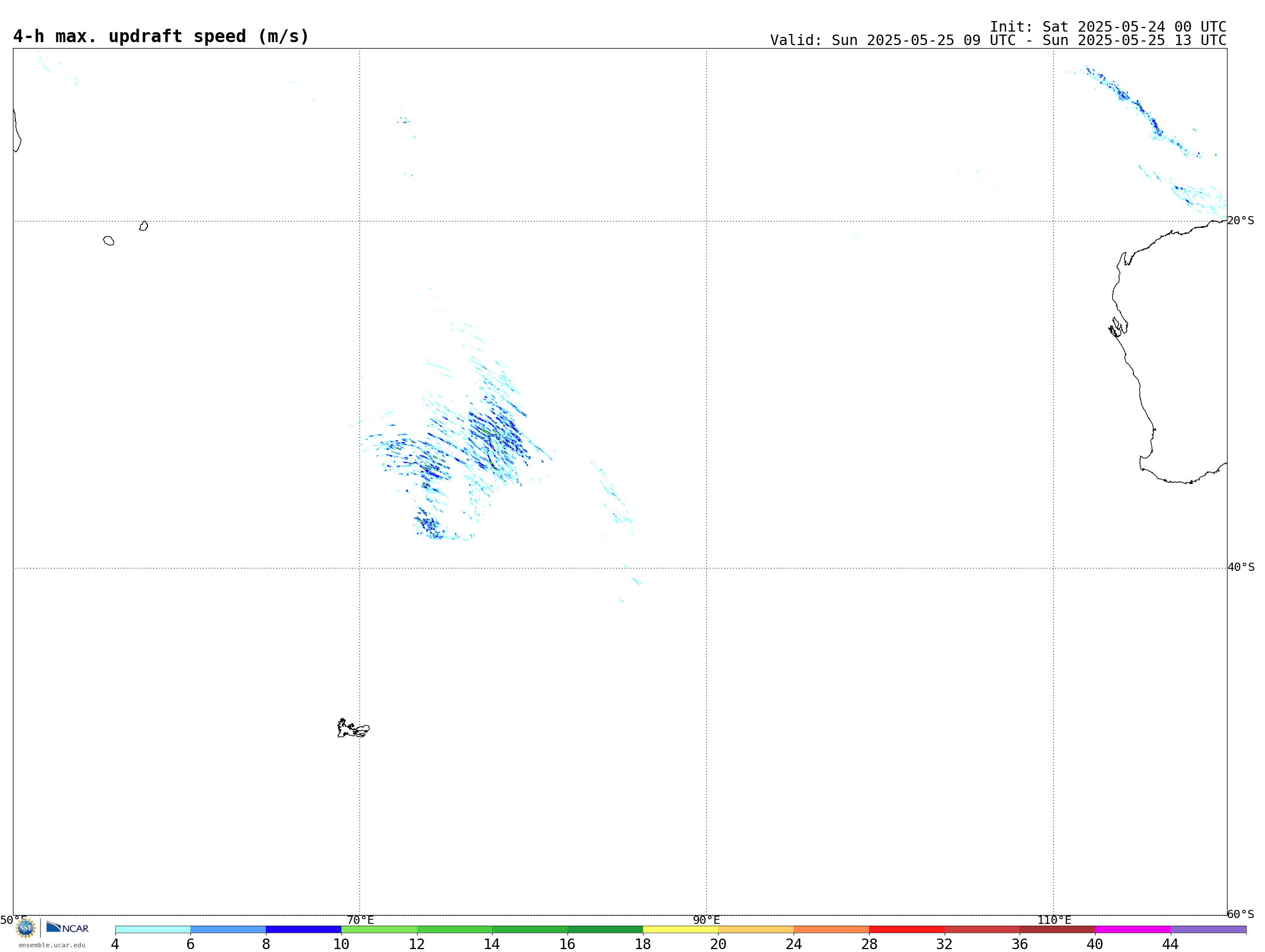The width and height of the screenshot is (1265, 952).
Task: Click the purple color swatch above 44
Action: pos(1208,929)
